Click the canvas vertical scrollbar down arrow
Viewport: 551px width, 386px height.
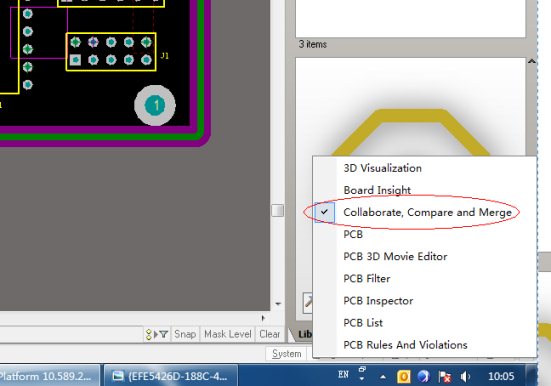[x=278, y=304]
